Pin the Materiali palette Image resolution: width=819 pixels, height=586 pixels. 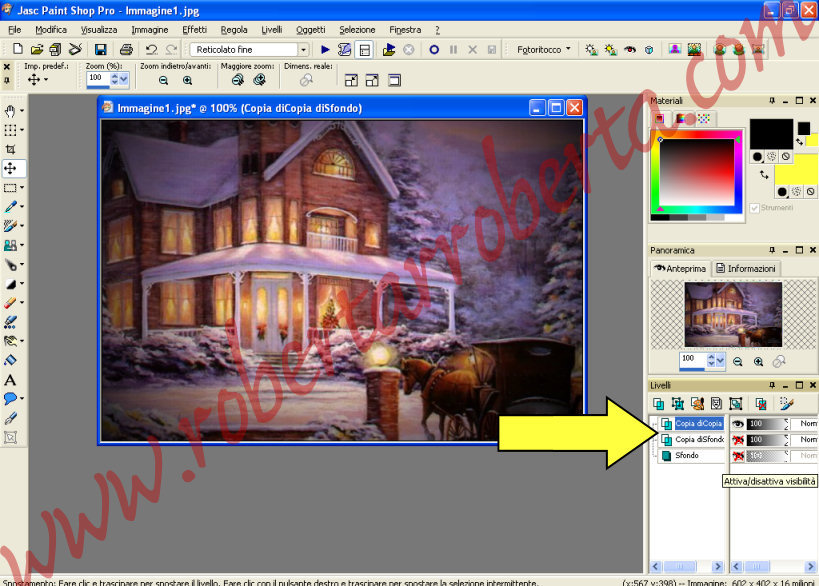click(x=772, y=100)
